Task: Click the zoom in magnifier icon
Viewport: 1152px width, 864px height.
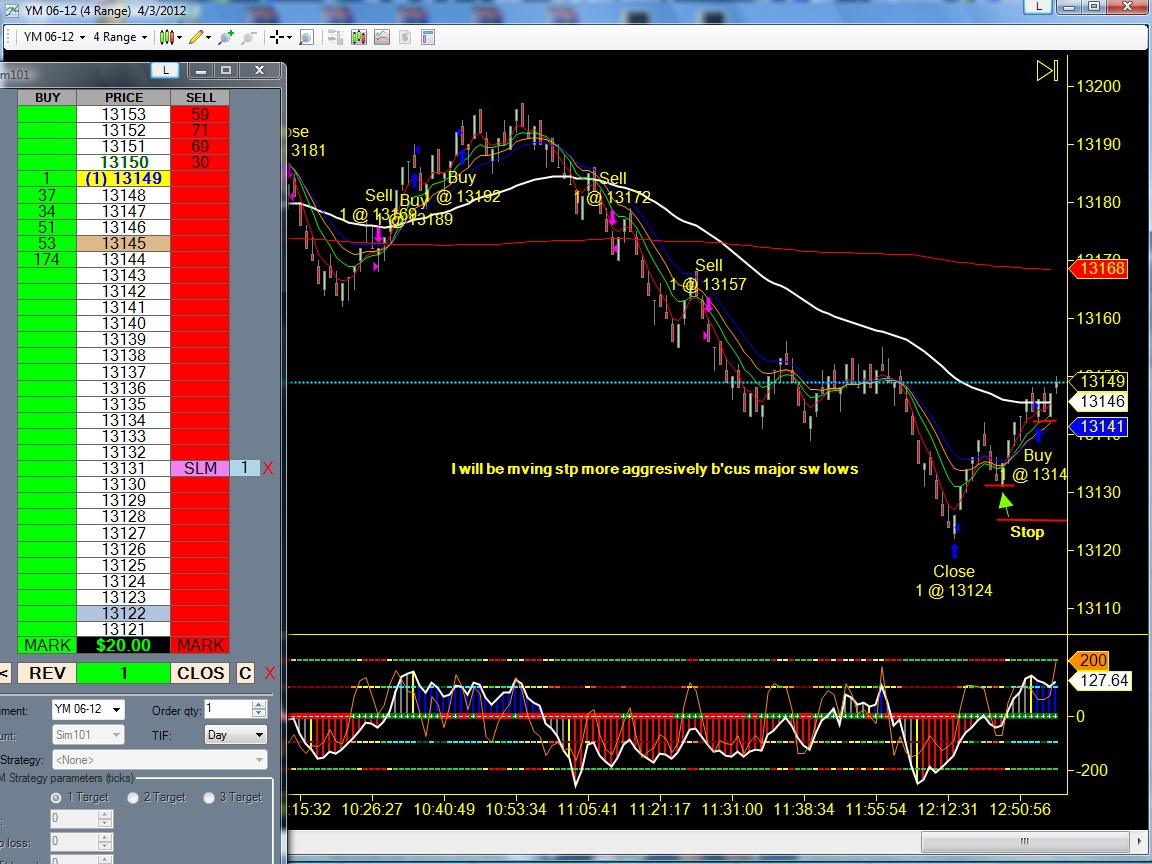Action: [x=226, y=37]
